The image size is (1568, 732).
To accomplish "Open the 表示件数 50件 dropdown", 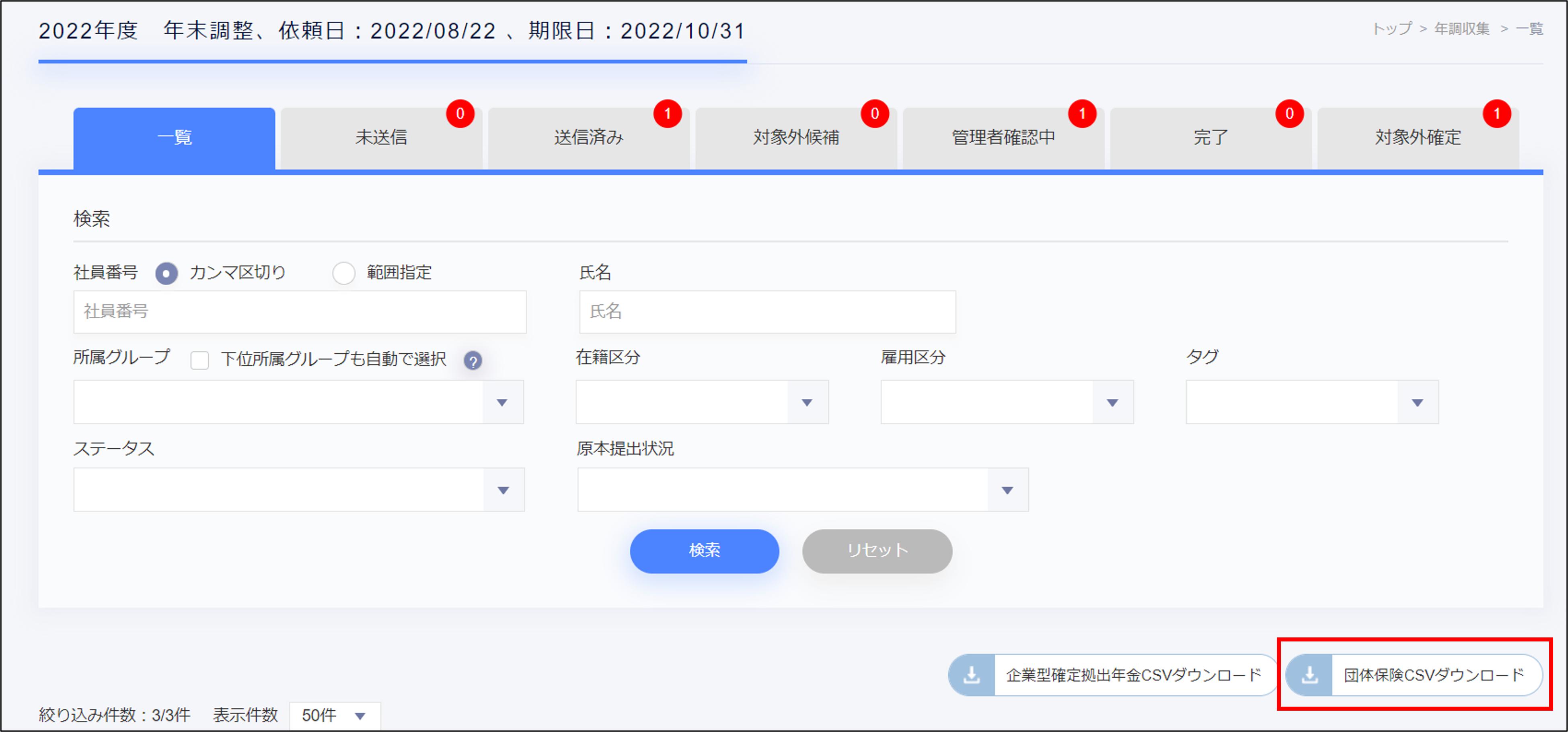I will click(335, 716).
